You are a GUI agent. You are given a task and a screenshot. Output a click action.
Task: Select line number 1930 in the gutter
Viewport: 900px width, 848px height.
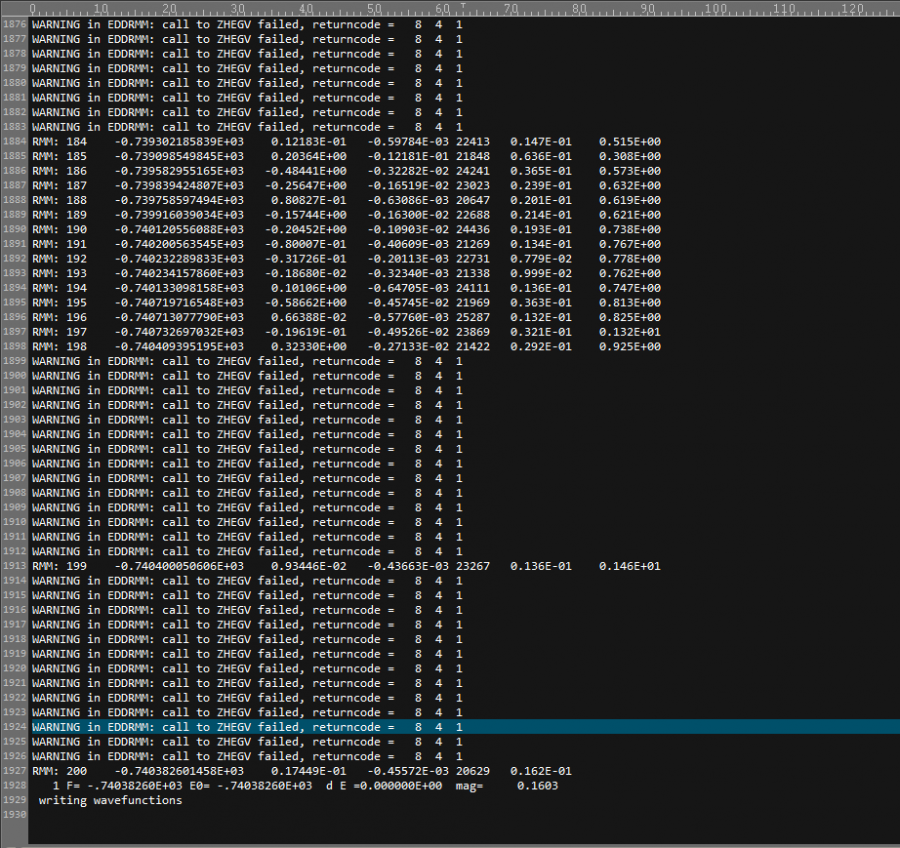pos(14,815)
